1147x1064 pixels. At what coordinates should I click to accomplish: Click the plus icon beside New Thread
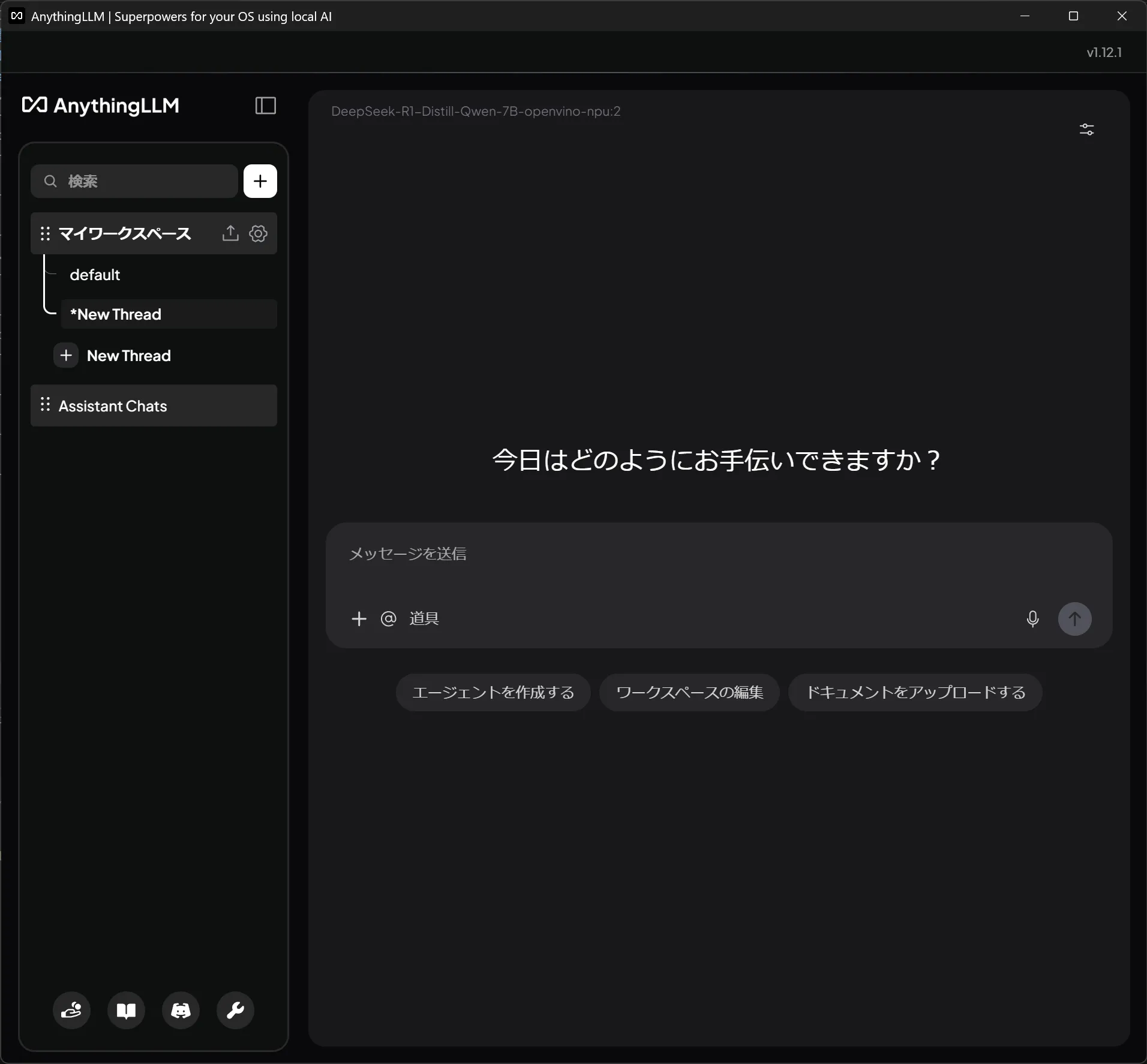66,356
